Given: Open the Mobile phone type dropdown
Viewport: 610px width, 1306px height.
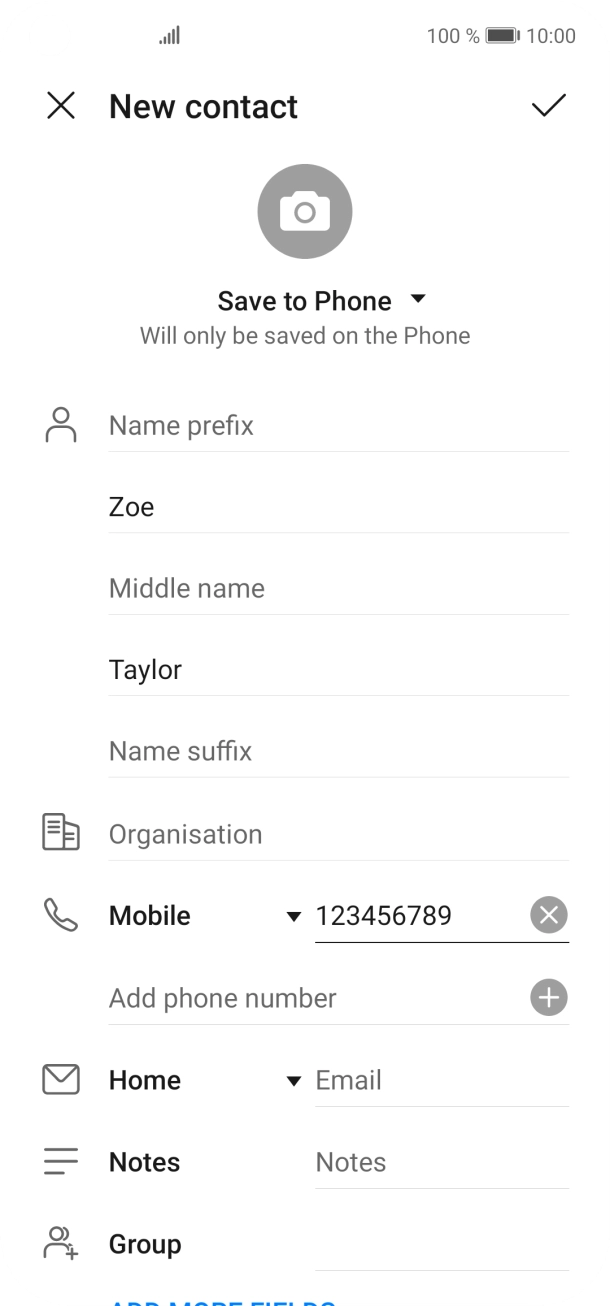Looking at the screenshot, I should [293, 914].
